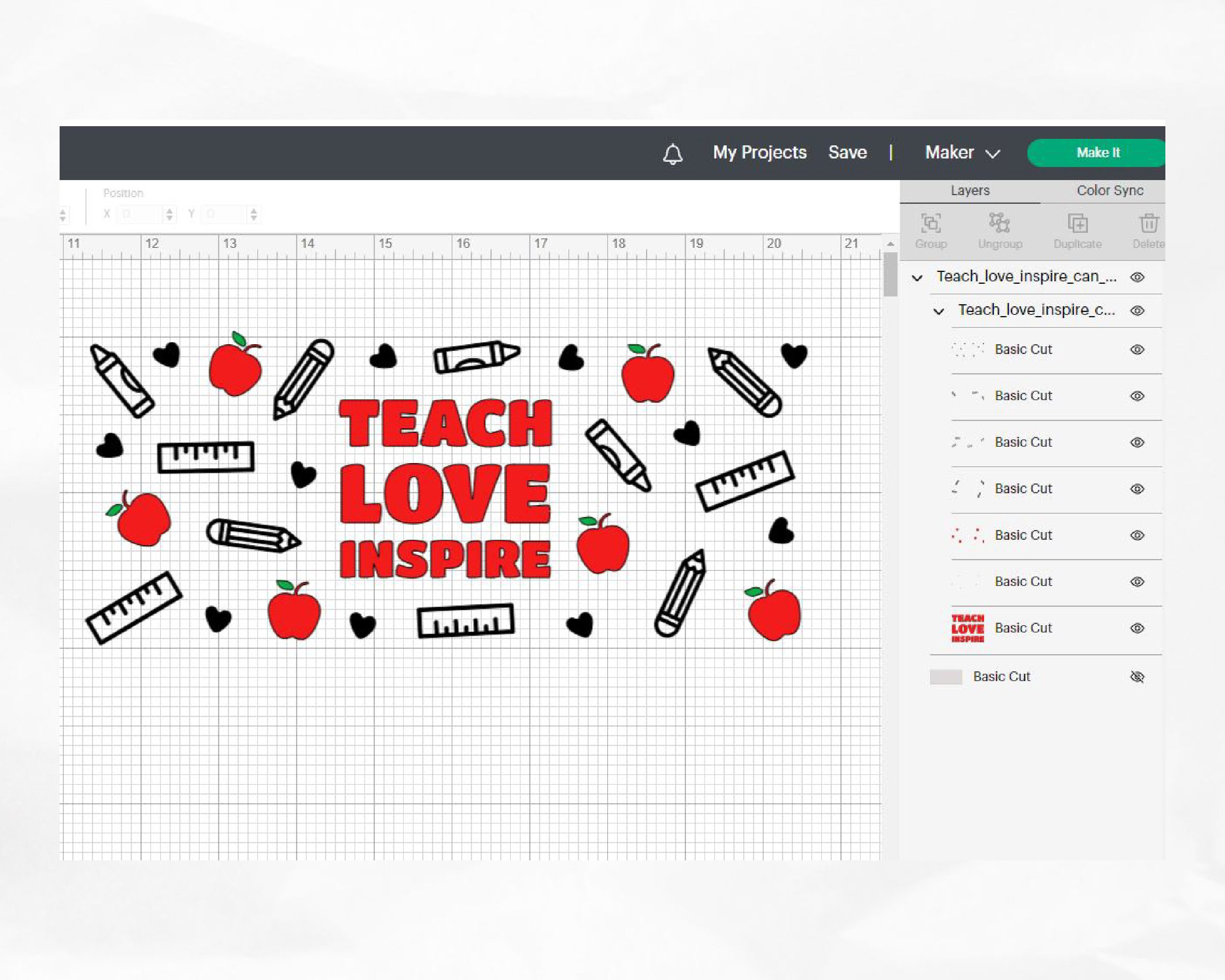Click the Position Y stepper arrows
Screen dimensions: 1225x980
254,214
